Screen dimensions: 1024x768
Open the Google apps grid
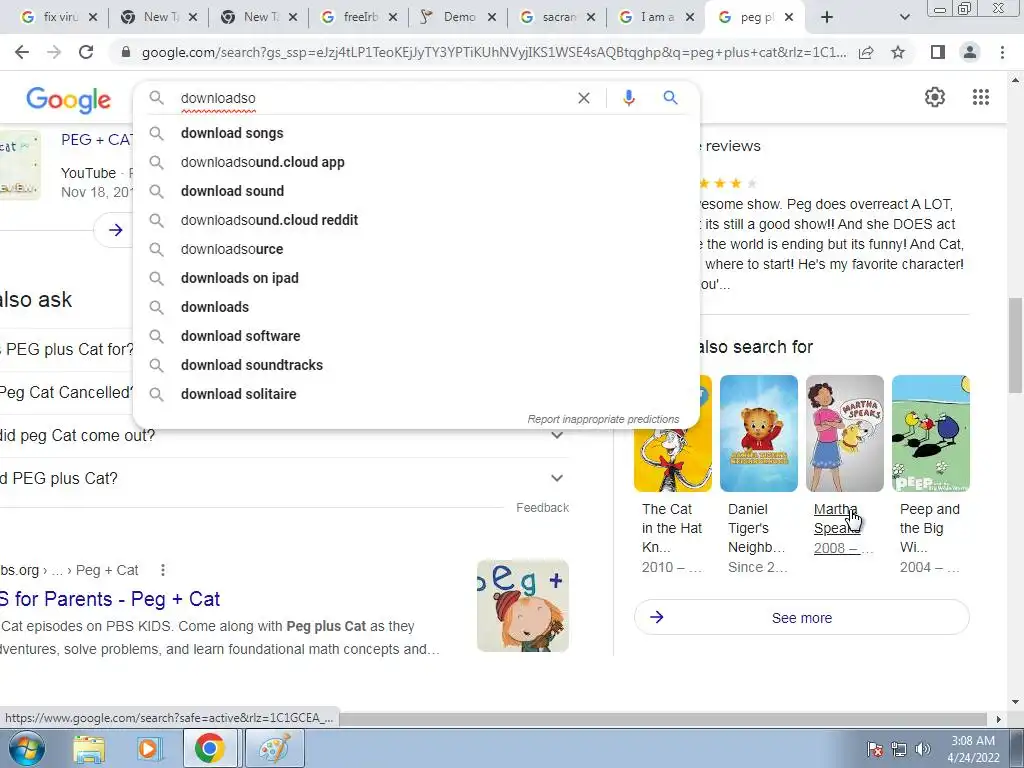tap(980, 97)
